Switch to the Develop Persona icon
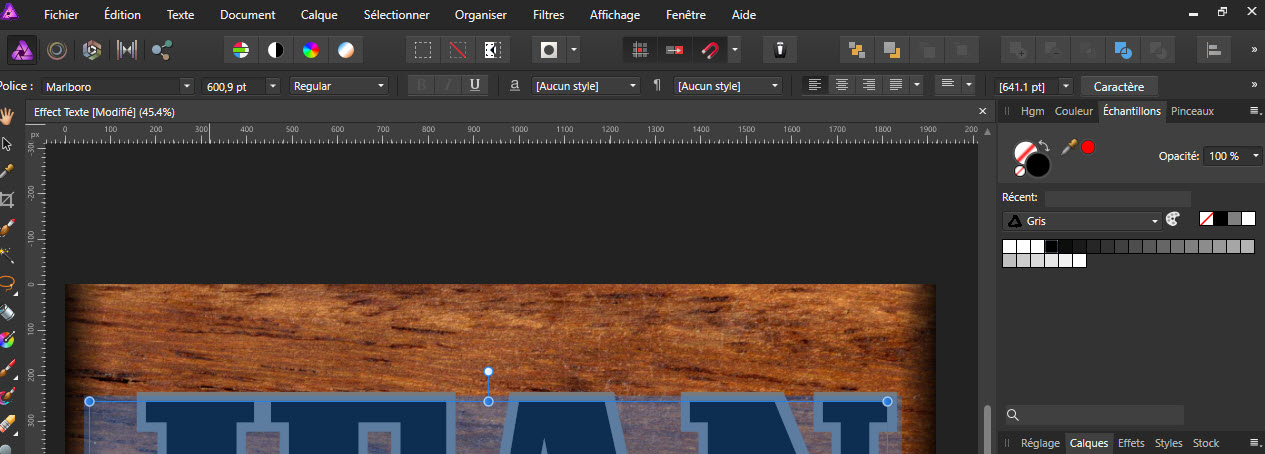This screenshot has height=454, width=1265. 92,49
